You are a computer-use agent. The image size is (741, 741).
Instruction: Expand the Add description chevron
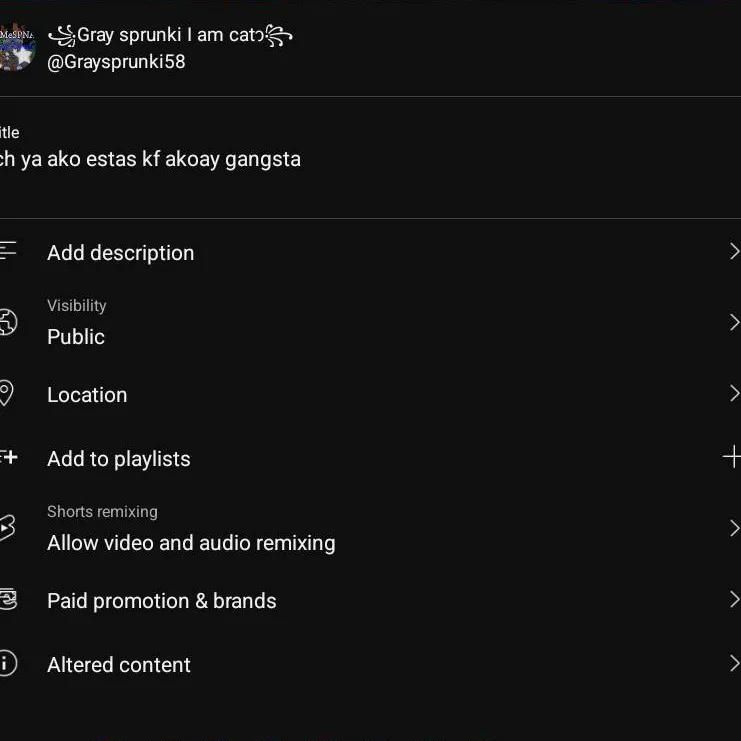tap(734, 251)
